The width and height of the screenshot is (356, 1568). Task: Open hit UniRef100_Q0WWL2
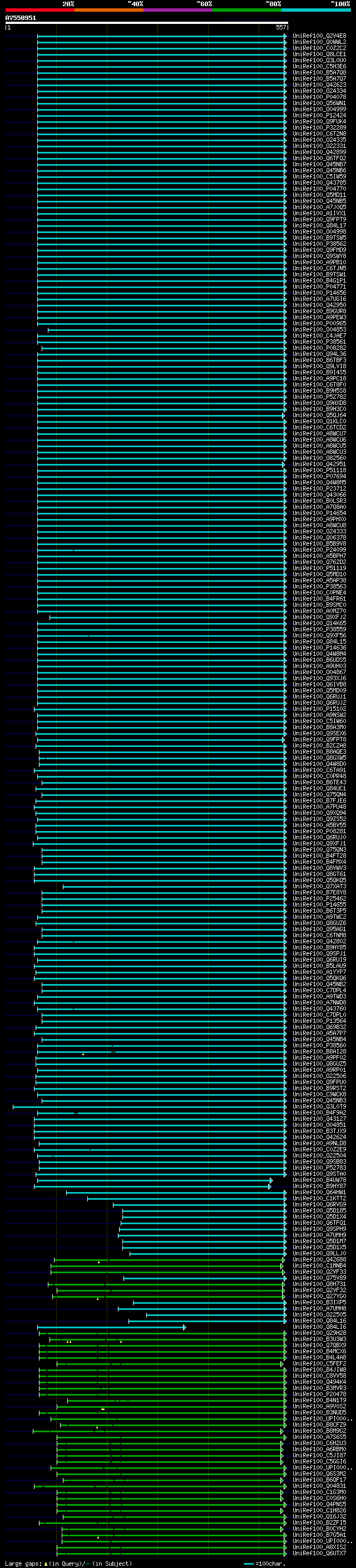(319, 42)
